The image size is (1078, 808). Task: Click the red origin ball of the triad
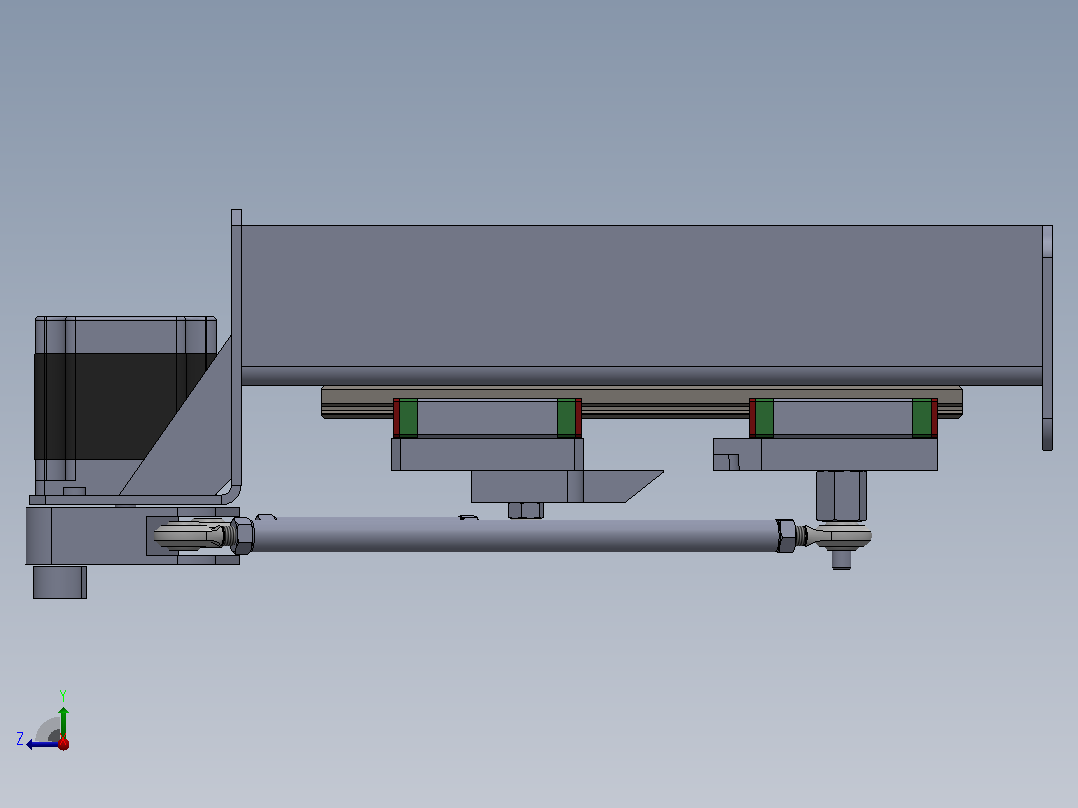point(63,743)
